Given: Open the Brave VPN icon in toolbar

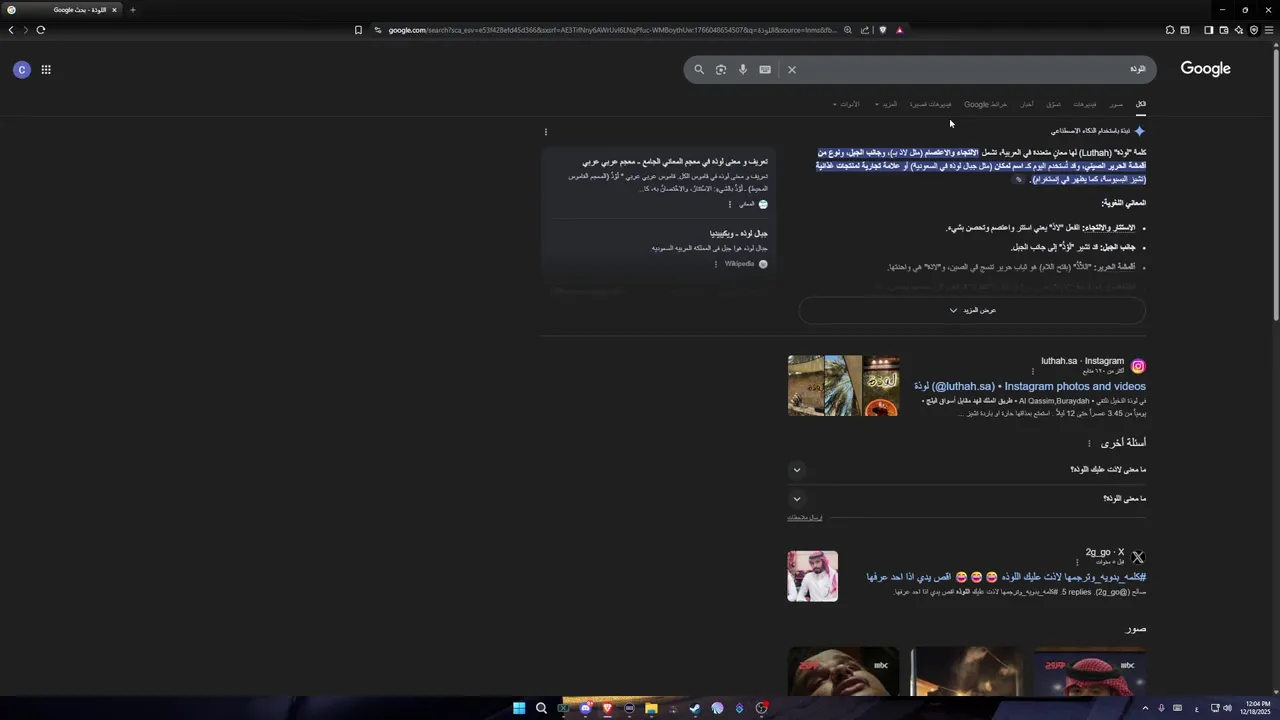Looking at the screenshot, I should point(1253,30).
